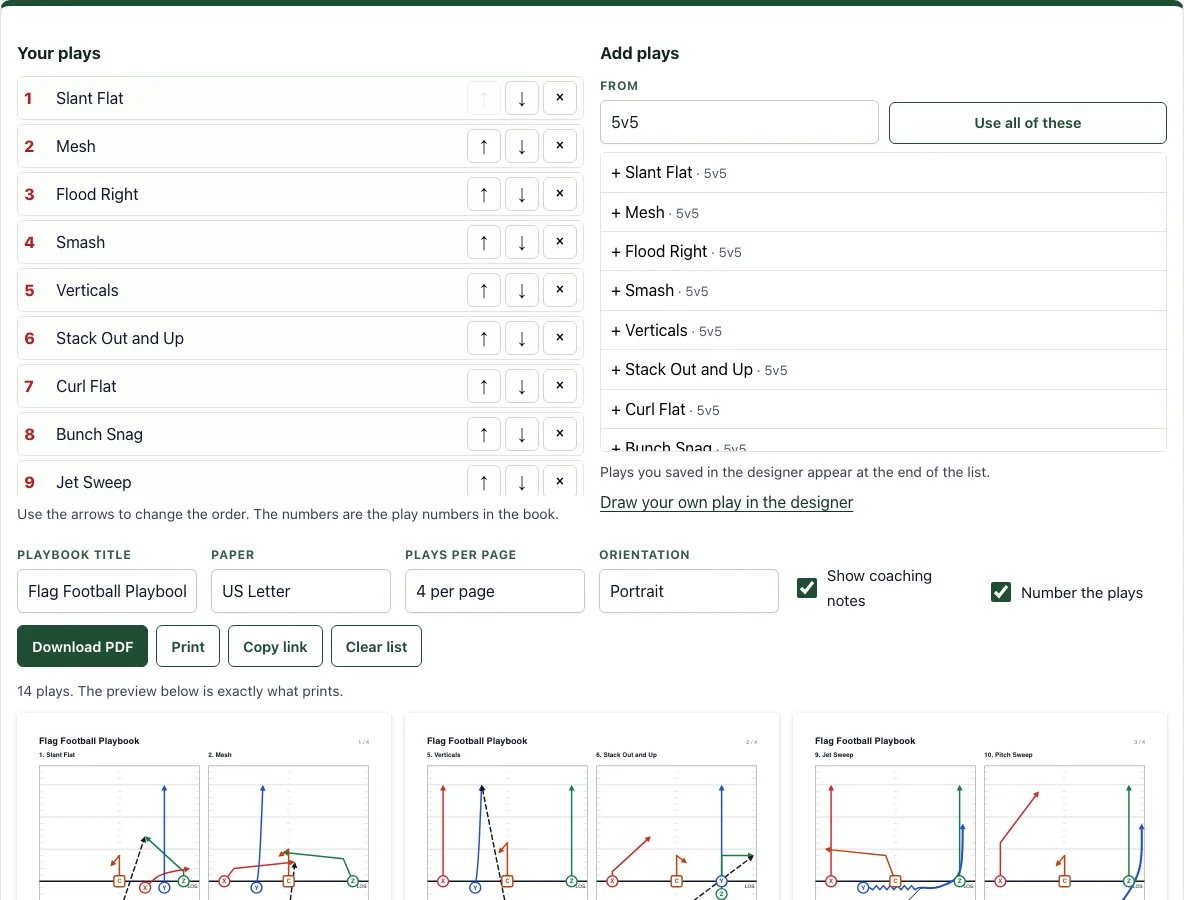Move Mesh up one position
This screenshot has height=900, width=1184.
484,146
